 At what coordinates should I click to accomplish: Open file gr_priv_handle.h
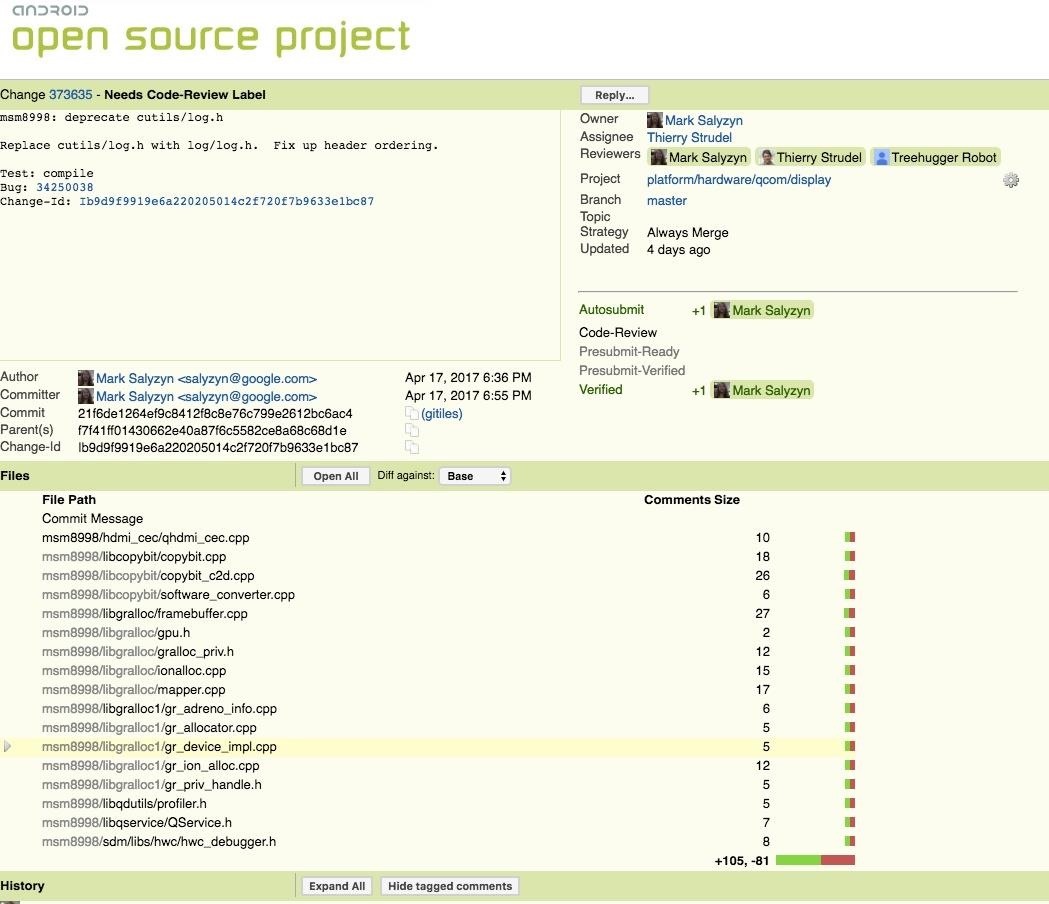(152, 784)
